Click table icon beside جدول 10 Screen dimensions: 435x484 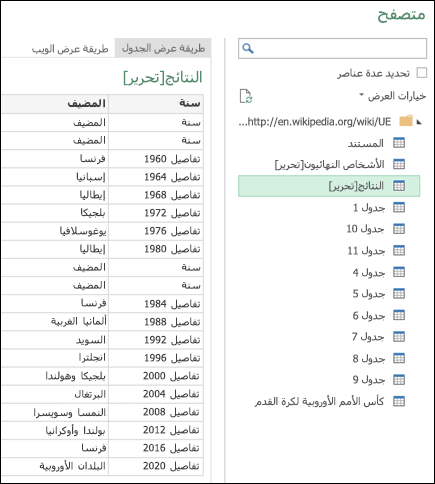pos(399,229)
